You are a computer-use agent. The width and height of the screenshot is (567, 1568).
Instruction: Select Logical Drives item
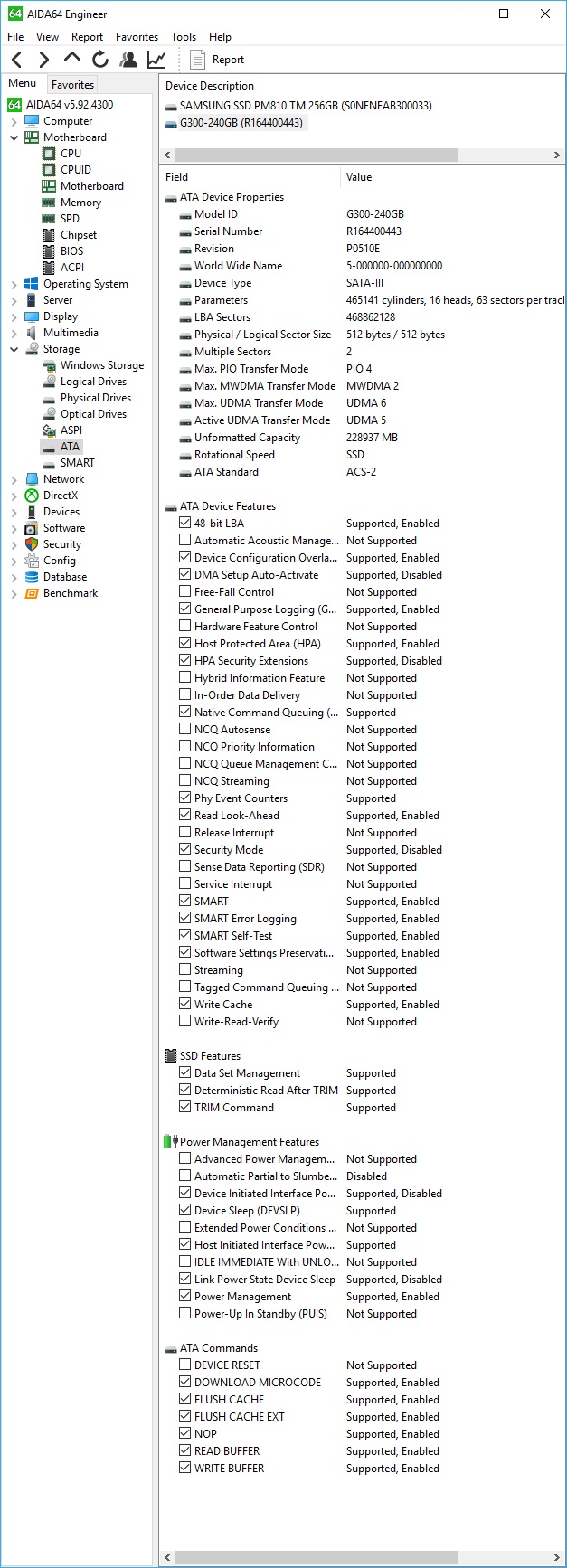(93, 382)
